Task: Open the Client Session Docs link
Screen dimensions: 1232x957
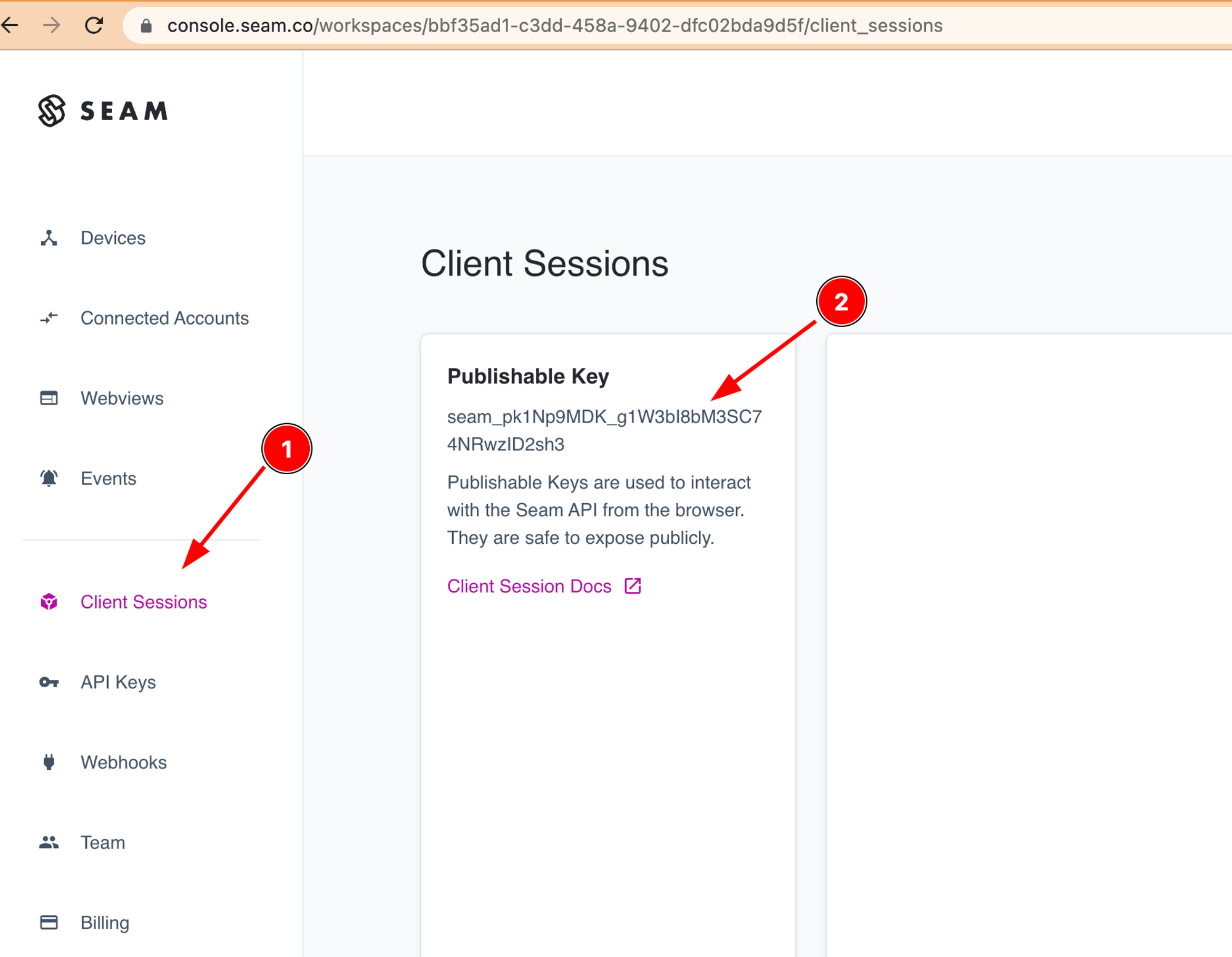Action: tap(529, 586)
